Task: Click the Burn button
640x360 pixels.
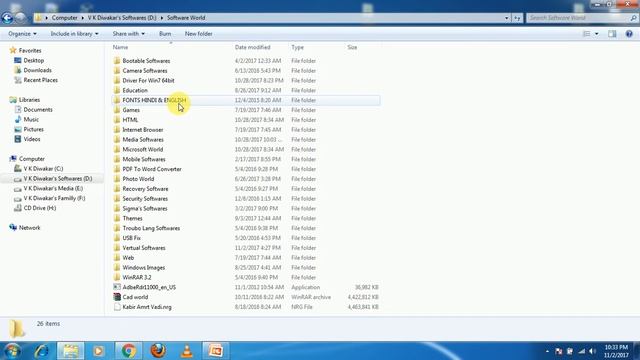Action: (165, 34)
